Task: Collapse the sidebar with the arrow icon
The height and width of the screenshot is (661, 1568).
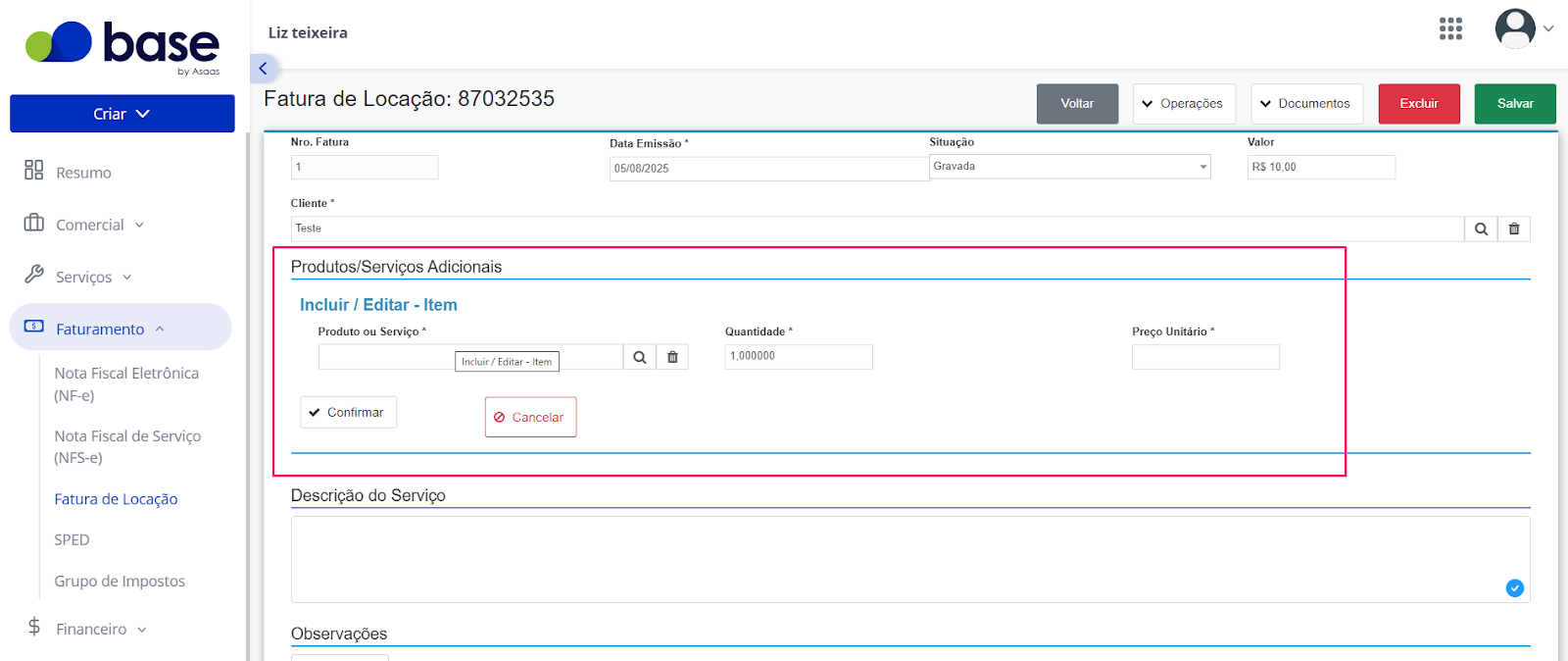Action: (263, 69)
